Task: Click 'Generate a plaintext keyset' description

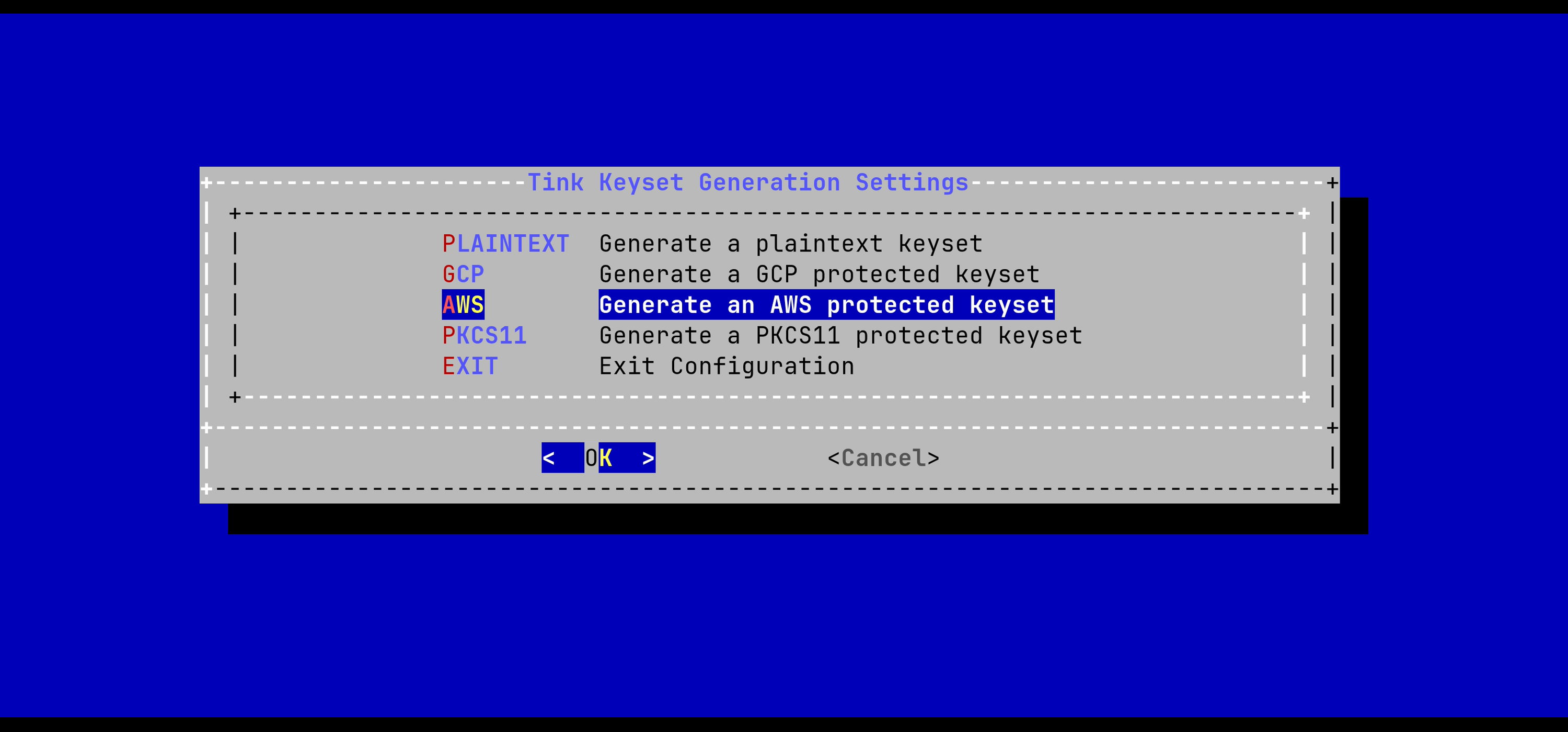Action: point(791,244)
